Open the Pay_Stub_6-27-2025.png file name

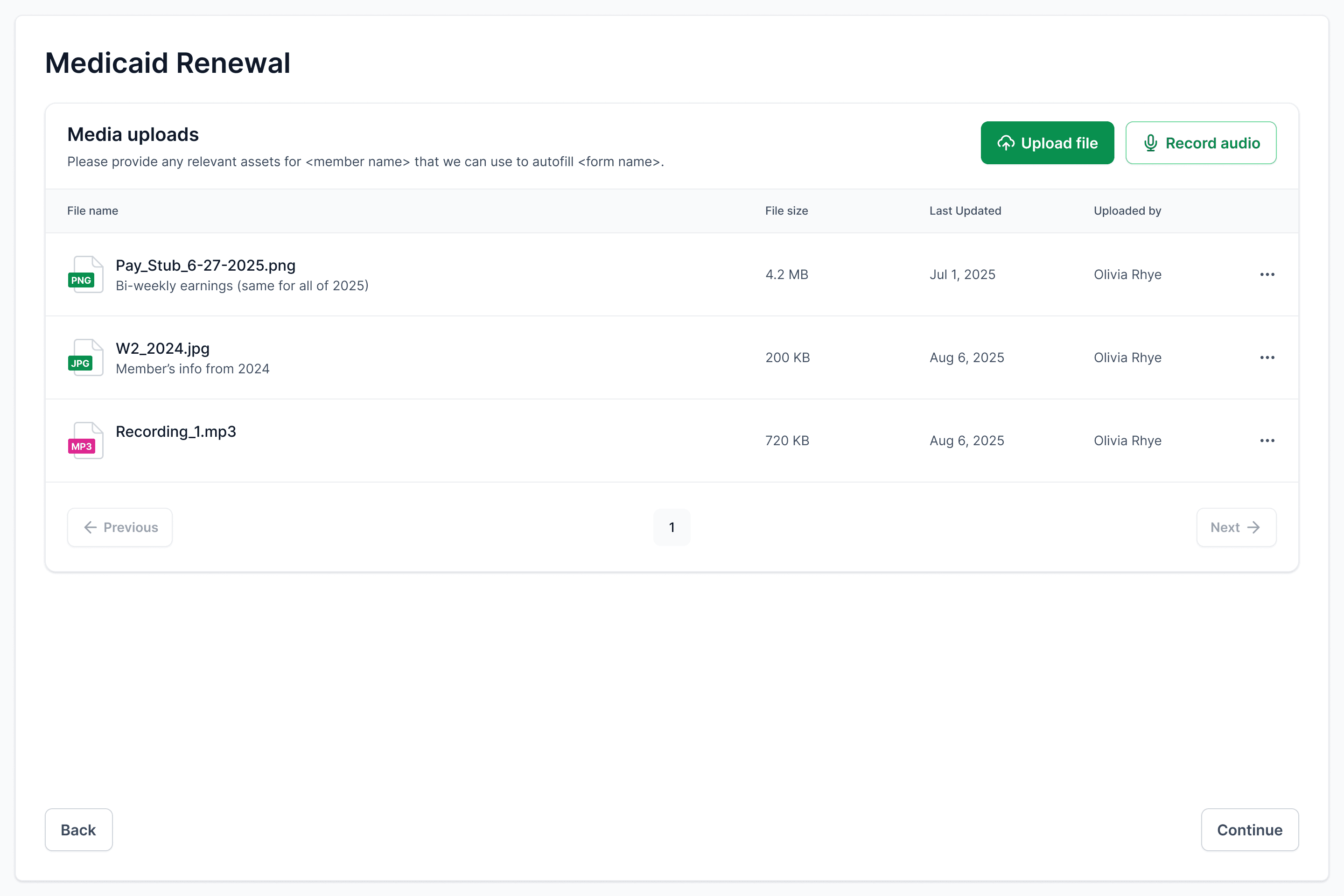coord(205,266)
